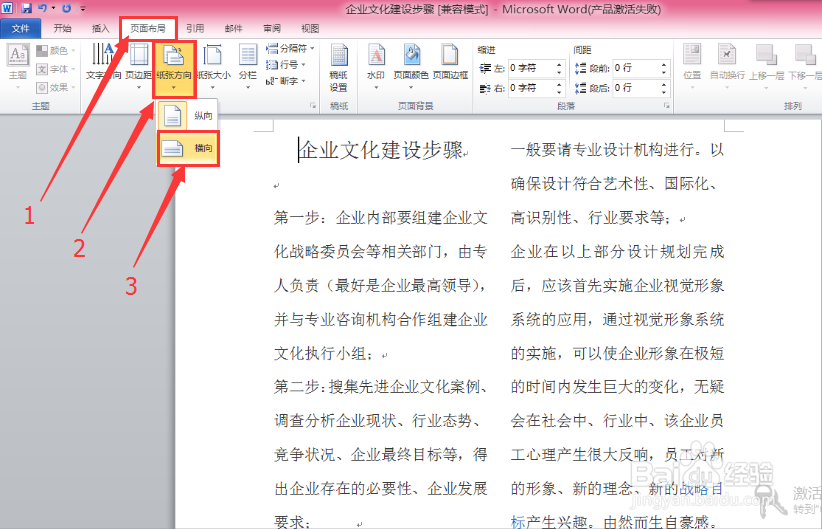Image resolution: width=822 pixels, height=529 pixels.
Task: Click the Save icon in quick access toolbar
Action: [26, 8]
